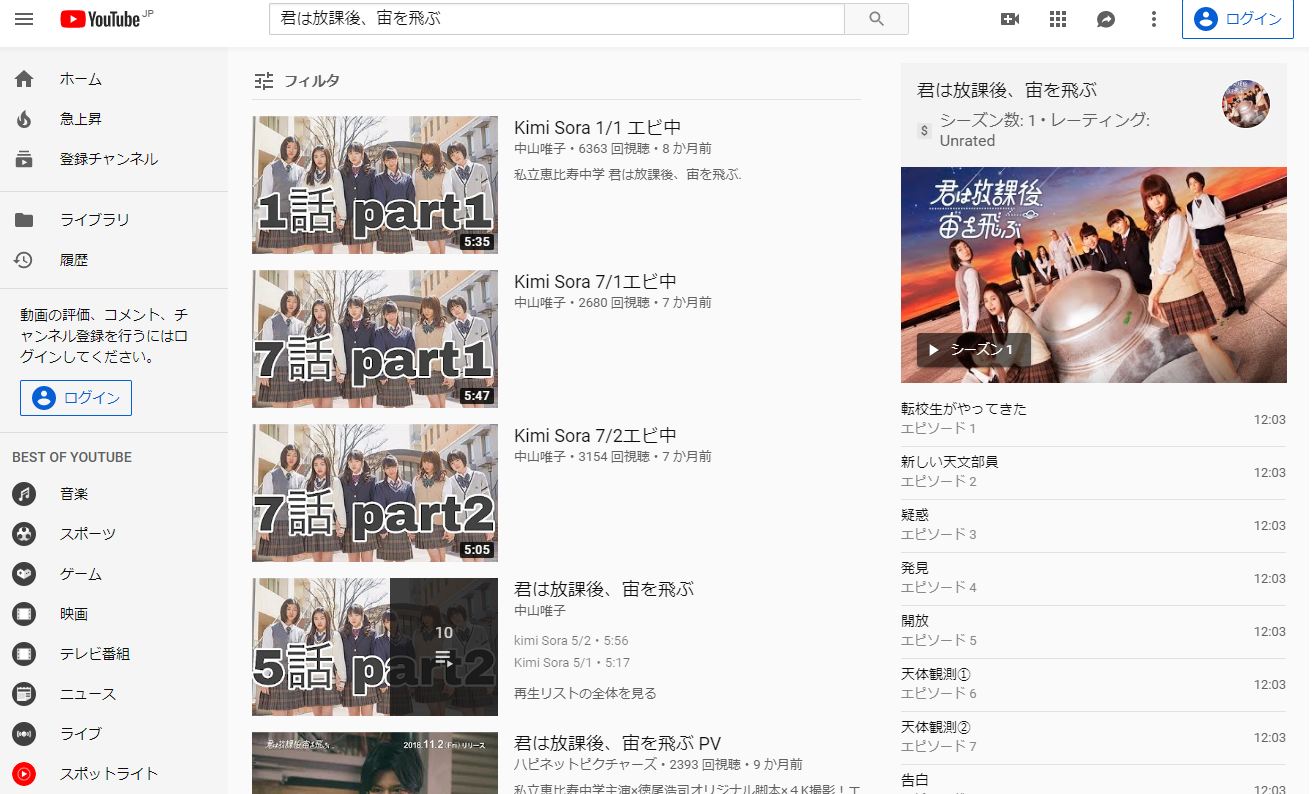Screen dimensions: 1312x794
Task: Open the Kimi Sora 1/1 エビ中 title
Action: (598, 127)
